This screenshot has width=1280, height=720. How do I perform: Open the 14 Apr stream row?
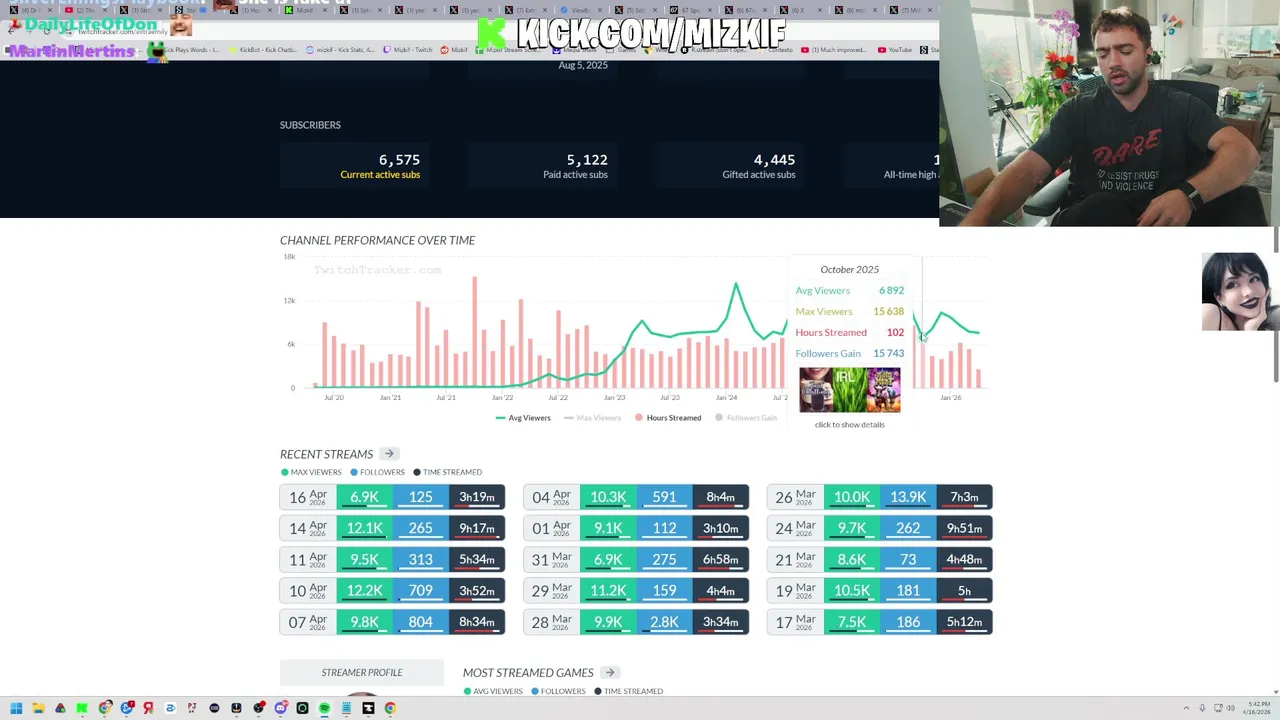[x=392, y=528]
